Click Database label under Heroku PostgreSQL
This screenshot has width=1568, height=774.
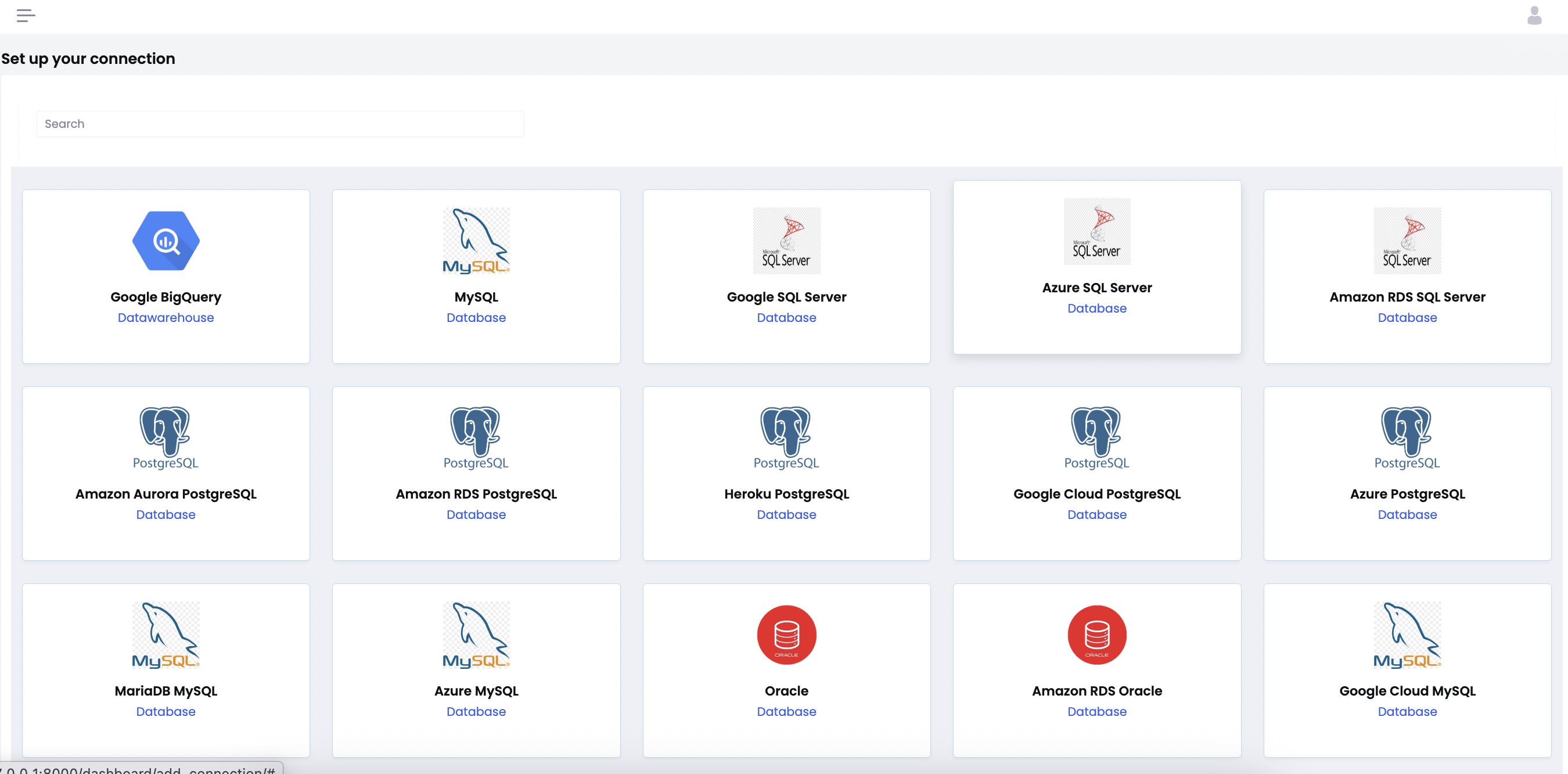tap(786, 515)
